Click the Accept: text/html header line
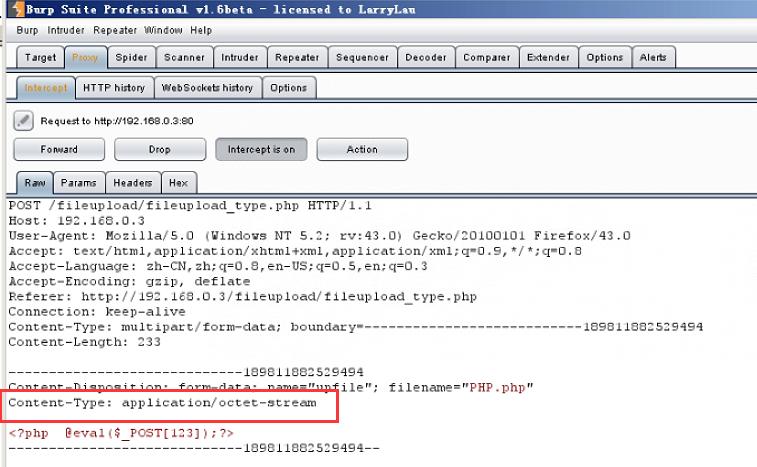Image resolution: width=757 pixels, height=467 pixels. click(x=294, y=252)
